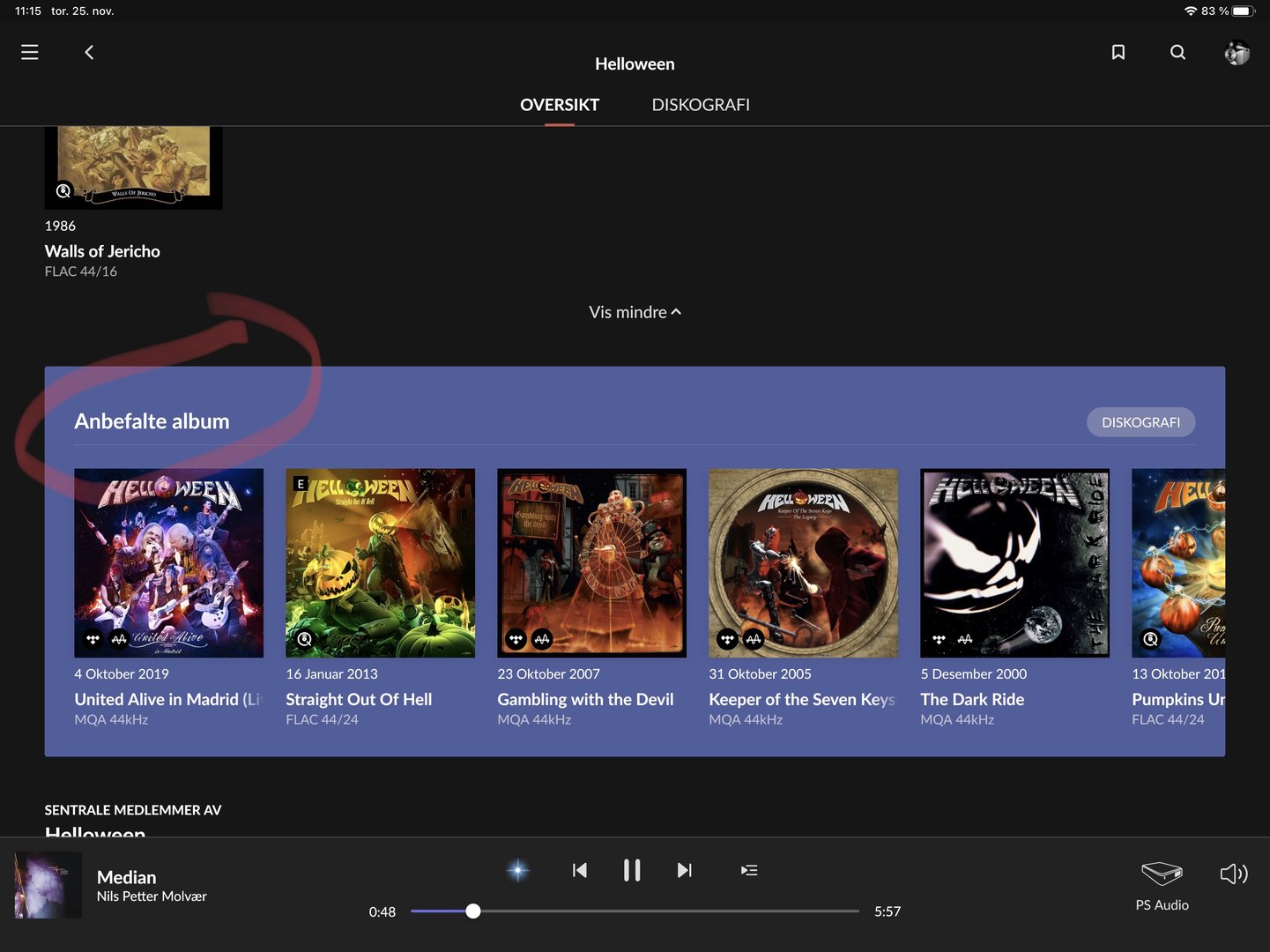Switch to the DISKOGRAFI tab

pyautogui.click(x=701, y=105)
